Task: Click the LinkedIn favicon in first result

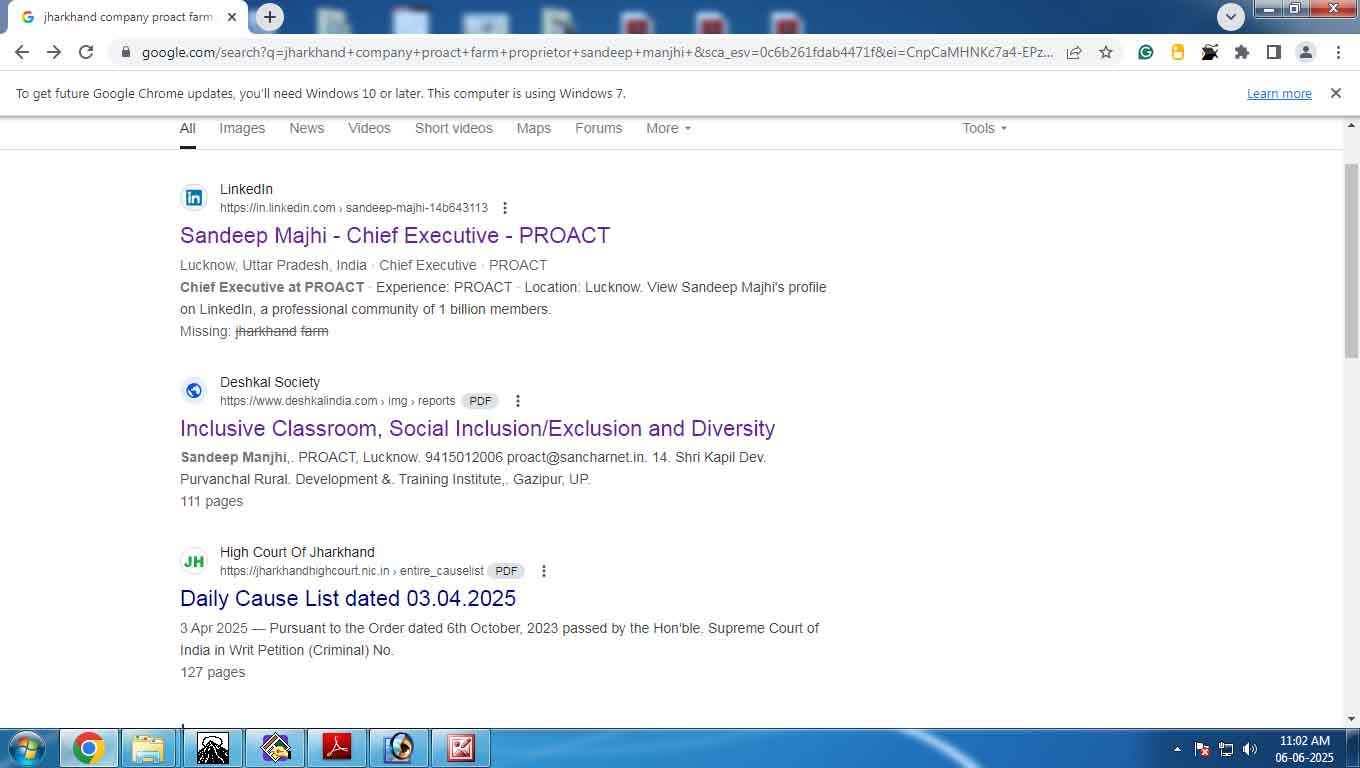Action: [194, 198]
